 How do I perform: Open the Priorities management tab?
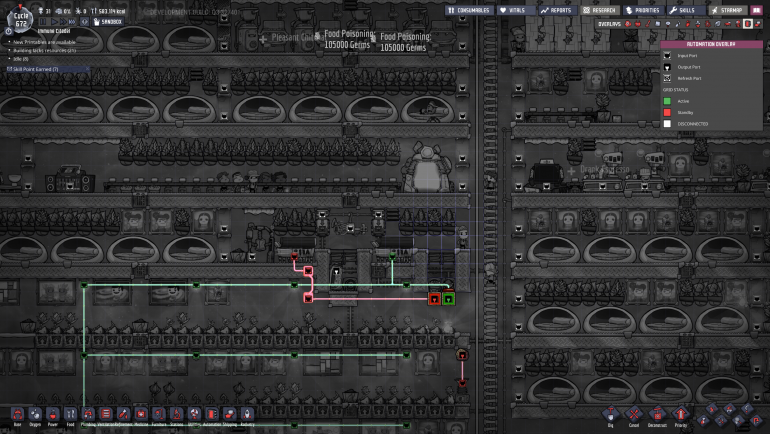tap(643, 10)
